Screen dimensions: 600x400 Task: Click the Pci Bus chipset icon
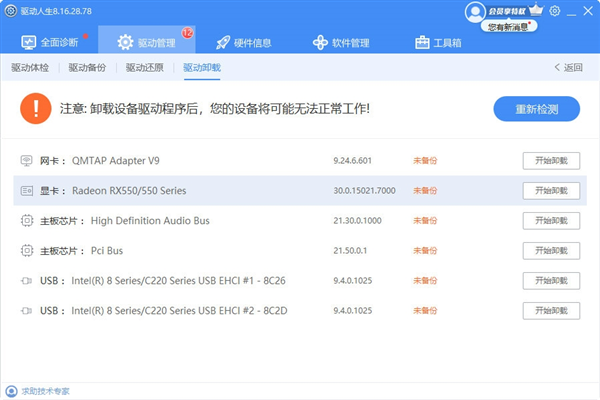[27, 251]
